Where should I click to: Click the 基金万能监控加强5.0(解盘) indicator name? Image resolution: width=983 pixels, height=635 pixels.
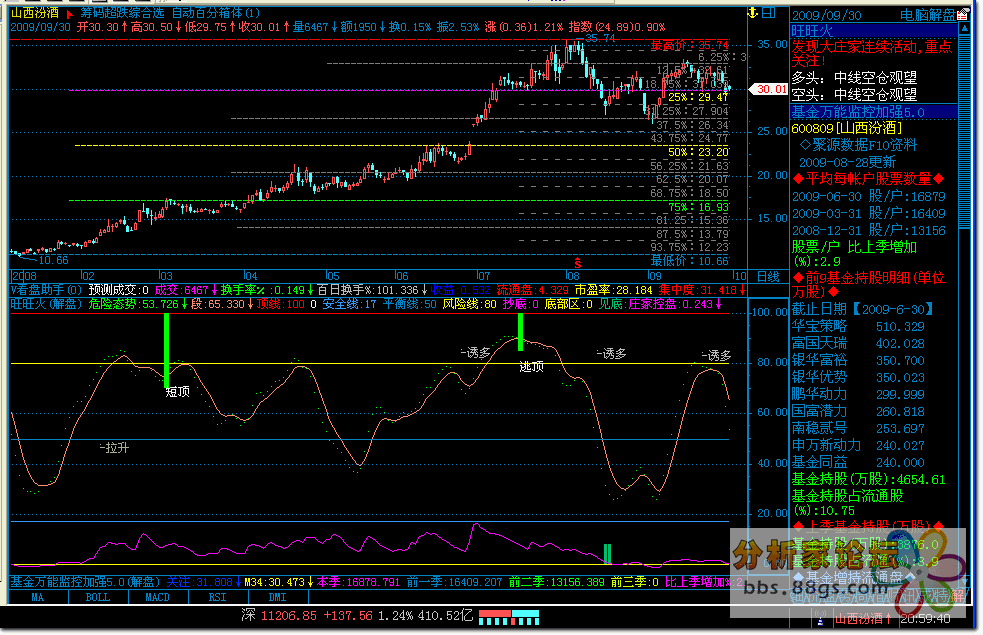pyautogui.click(x=85, y=582)
